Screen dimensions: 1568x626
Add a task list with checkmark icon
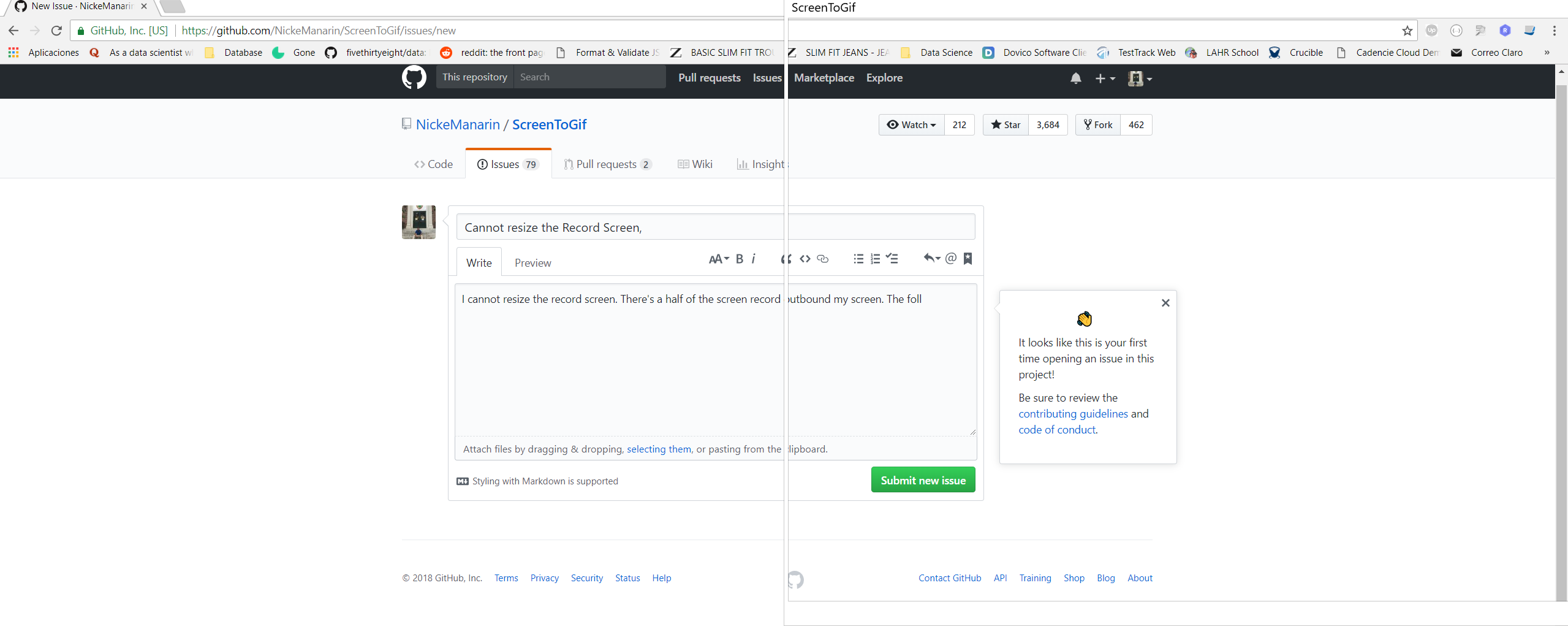coord(892,259)
